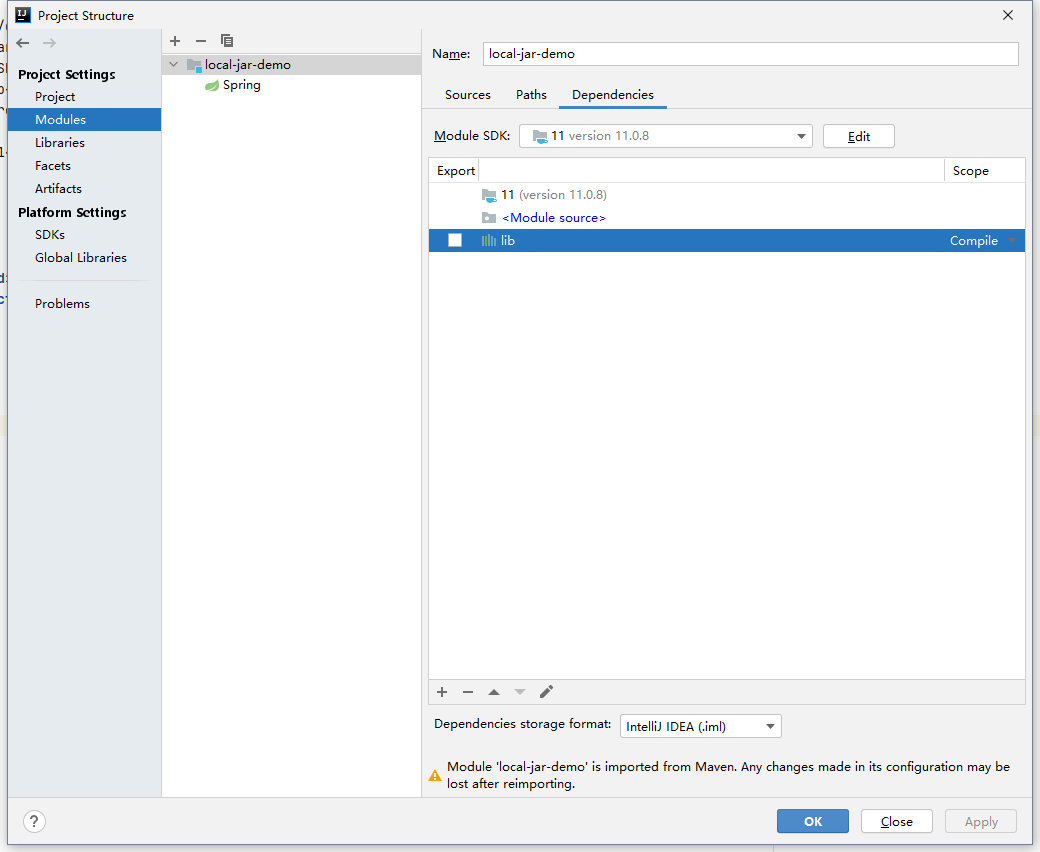
Task: Move dependency up with the arrow icon
Action: coord(494,692)
